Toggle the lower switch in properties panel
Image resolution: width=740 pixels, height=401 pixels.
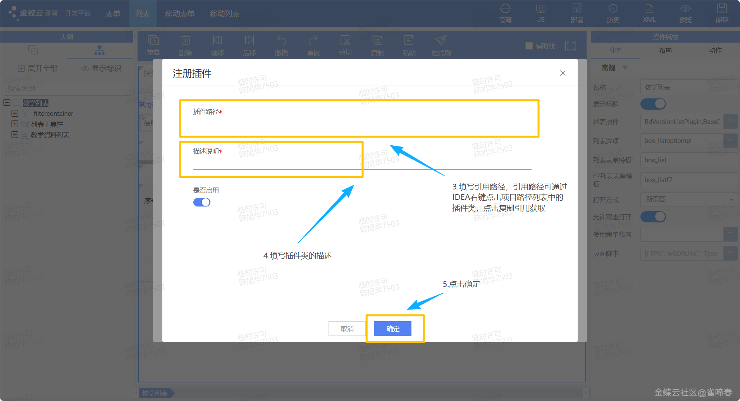point(653,217)
